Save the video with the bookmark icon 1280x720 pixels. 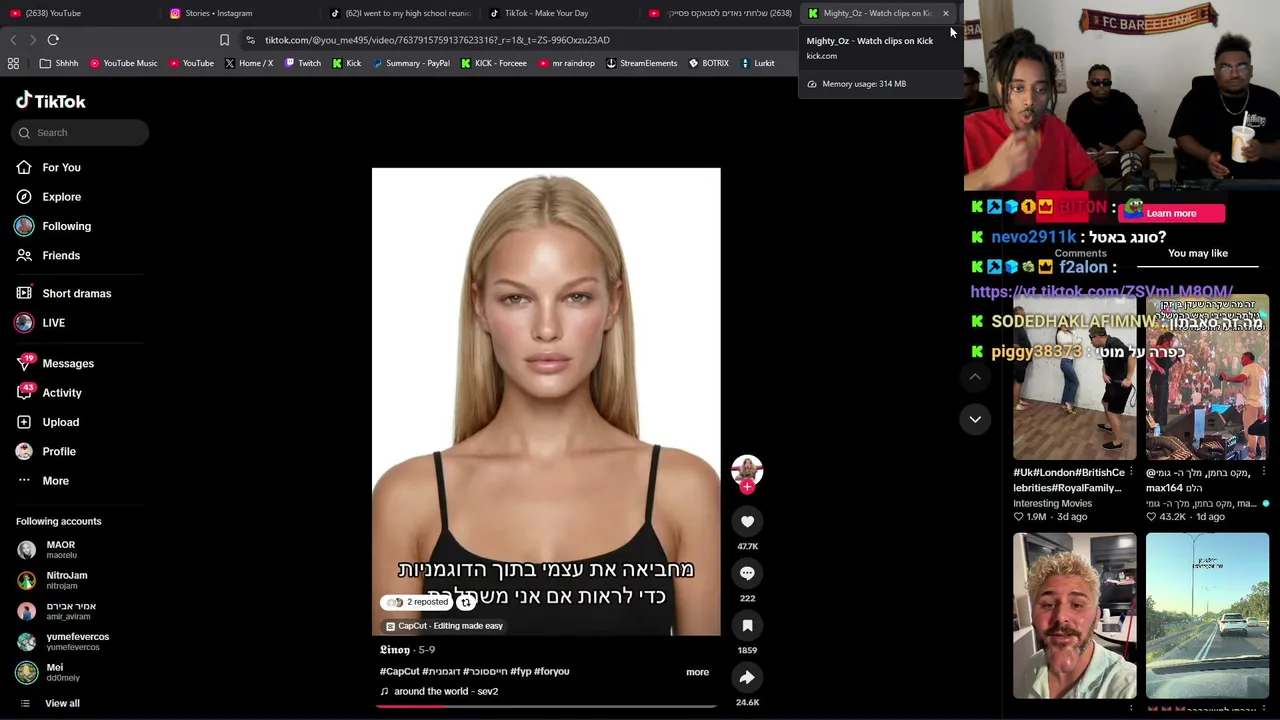(x=747, y=625)
